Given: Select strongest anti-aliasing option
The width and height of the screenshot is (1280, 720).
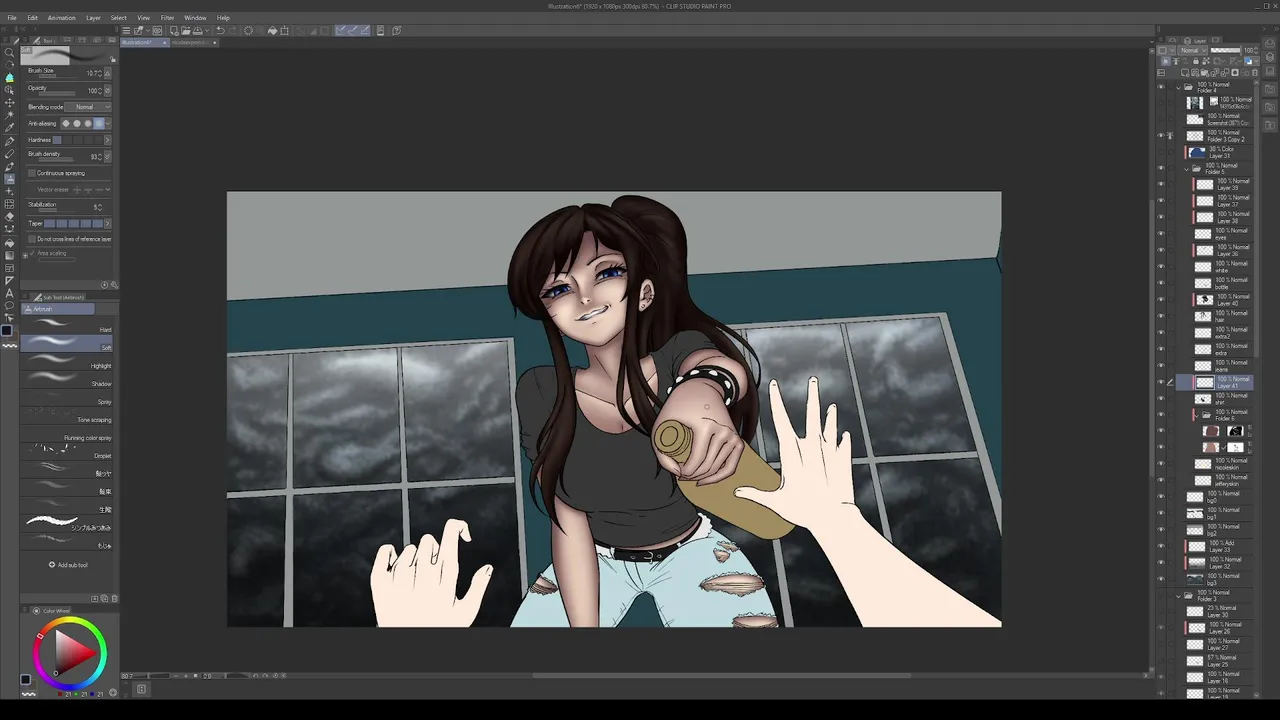Looking at the screenshot, I should click(99, 123).
